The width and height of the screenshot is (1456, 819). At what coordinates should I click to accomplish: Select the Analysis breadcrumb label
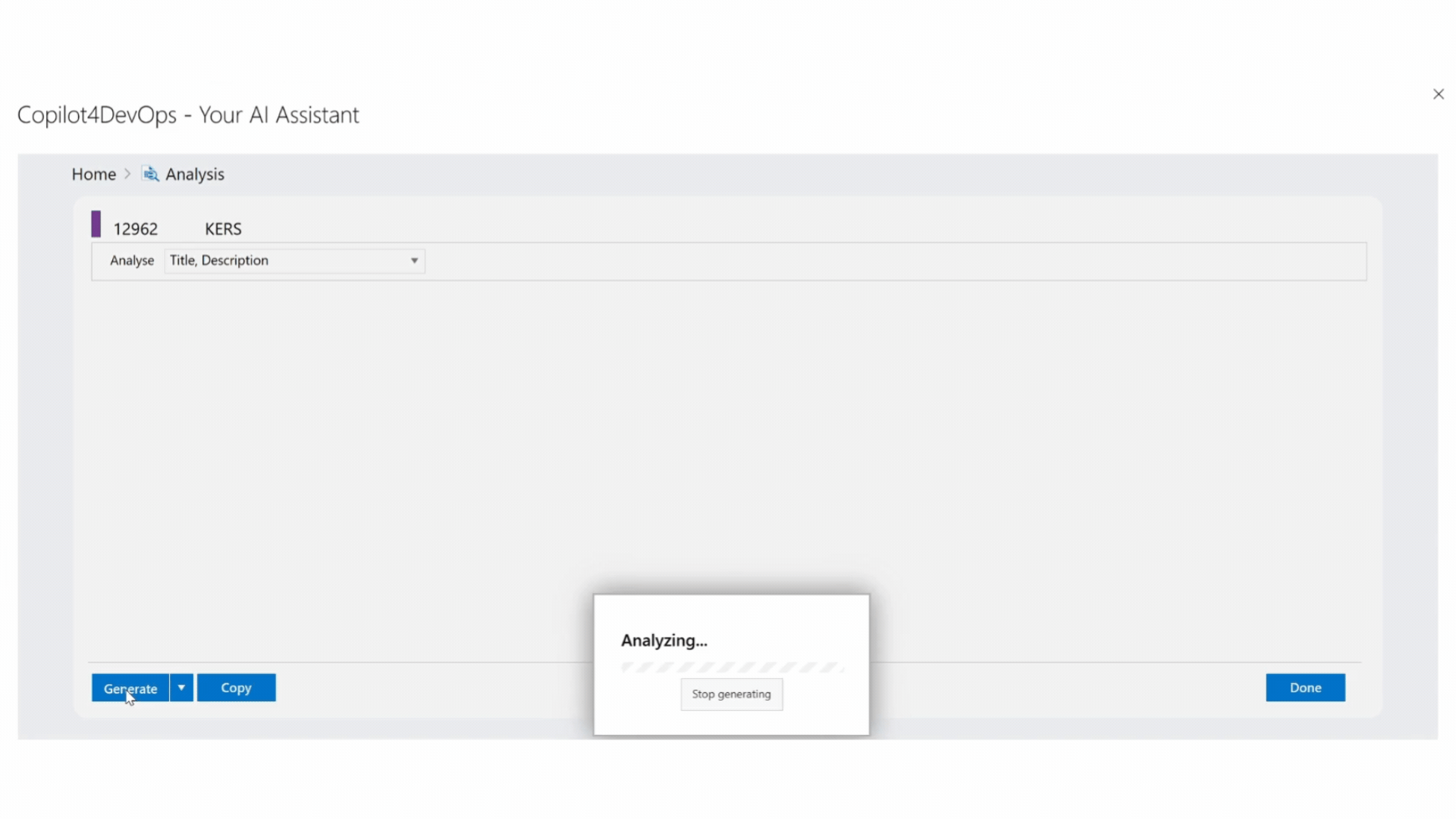(195, 174)
